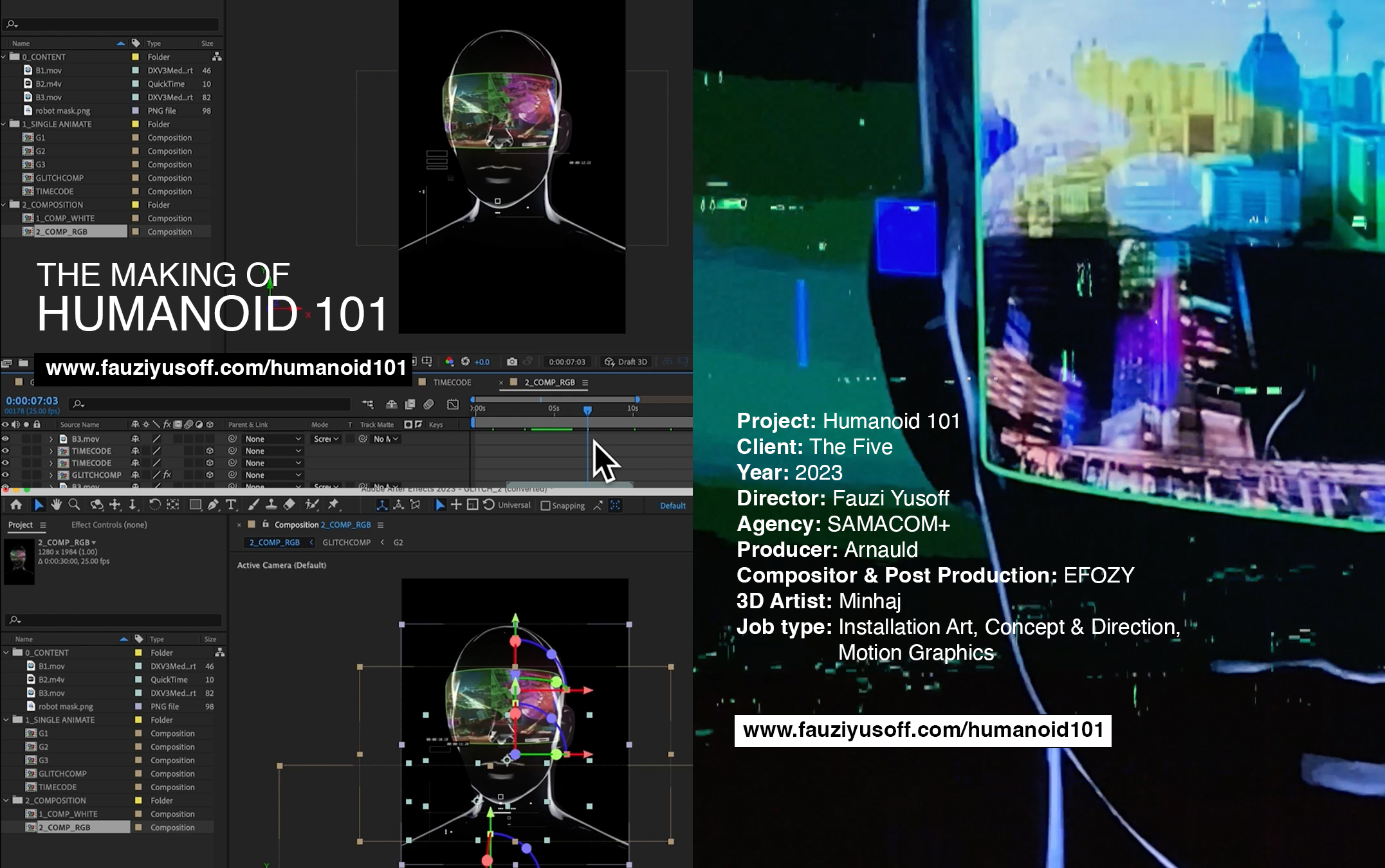The height and width of the screenshot is (868, 1385).
Task: Select the Type tool
Action: point(231,505)
